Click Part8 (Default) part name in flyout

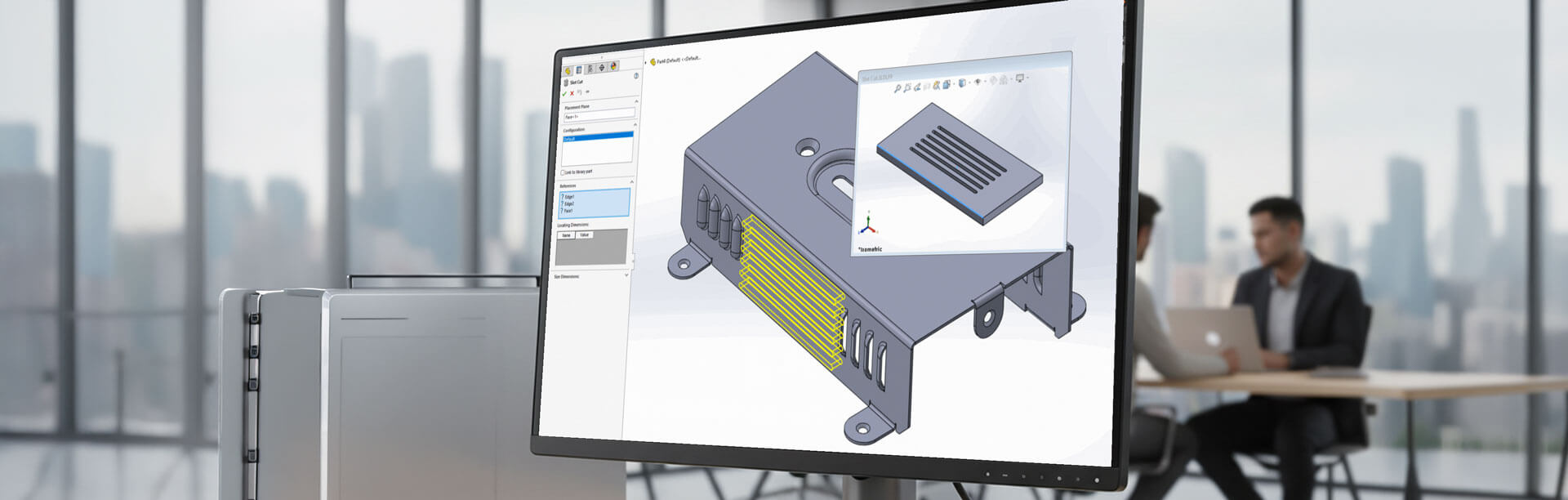[x=669, y=60]
